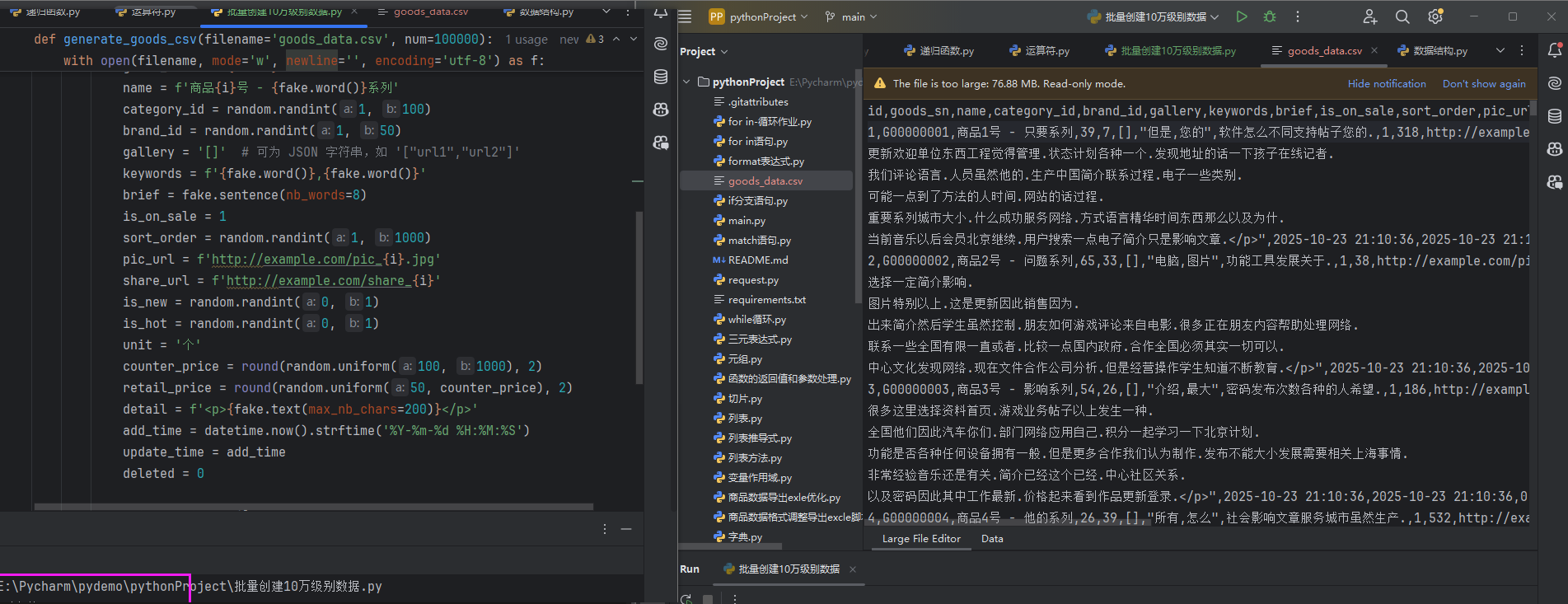Select goods_data.csv in project tree
Image resolution: width=1568 pixels, height=604 pixels.
[765, 180]
